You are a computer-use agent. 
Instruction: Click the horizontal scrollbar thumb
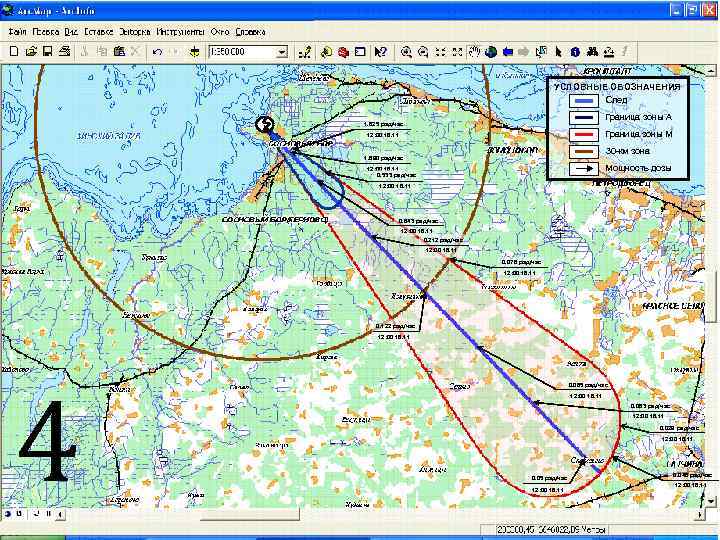[x=250, y=514]
